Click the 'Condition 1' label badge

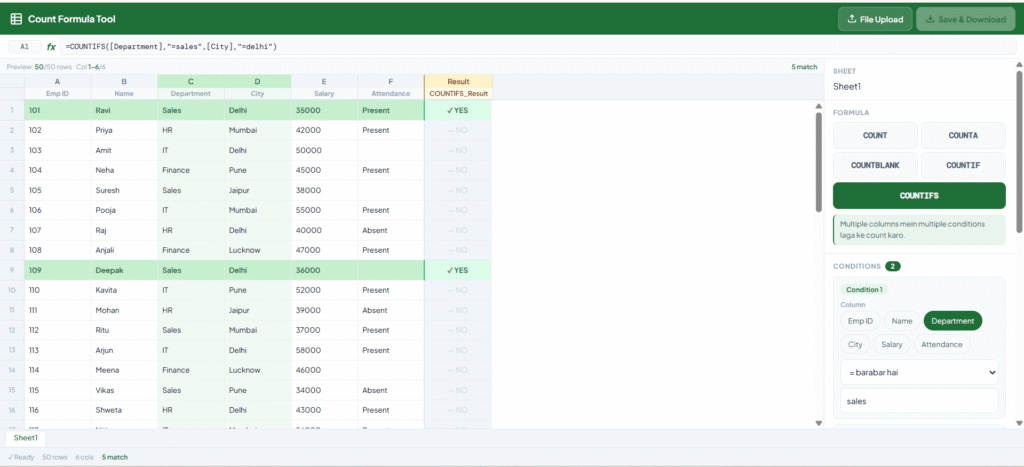pyautogui.click(x=864, y=290)
